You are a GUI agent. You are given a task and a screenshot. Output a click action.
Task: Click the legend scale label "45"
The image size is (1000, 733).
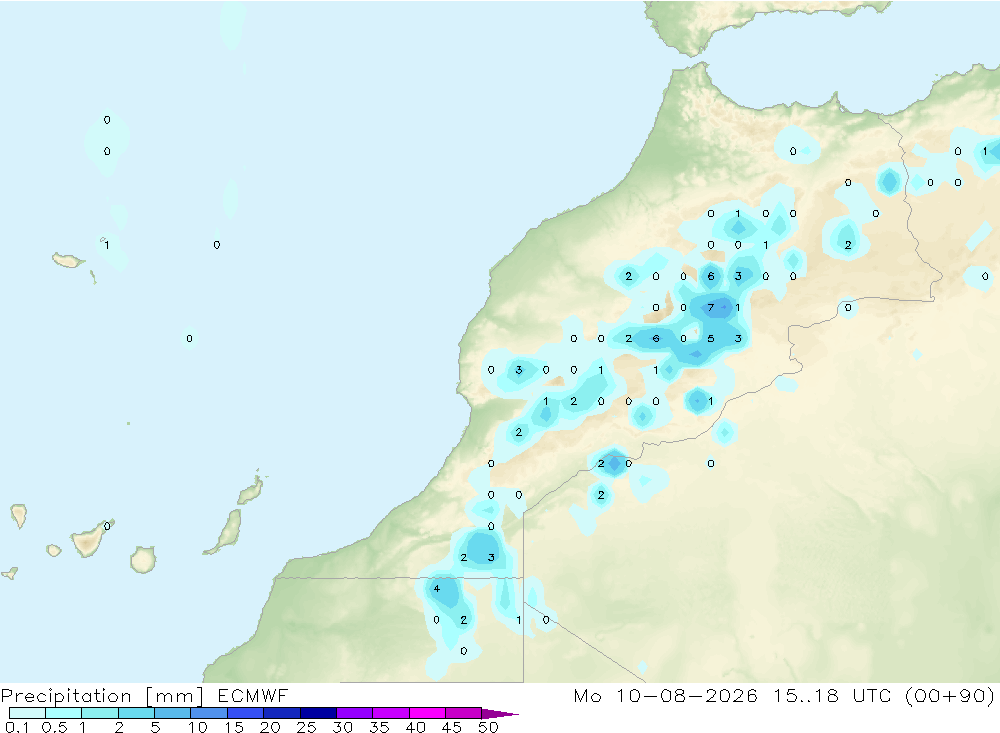[x=452, y=727]
